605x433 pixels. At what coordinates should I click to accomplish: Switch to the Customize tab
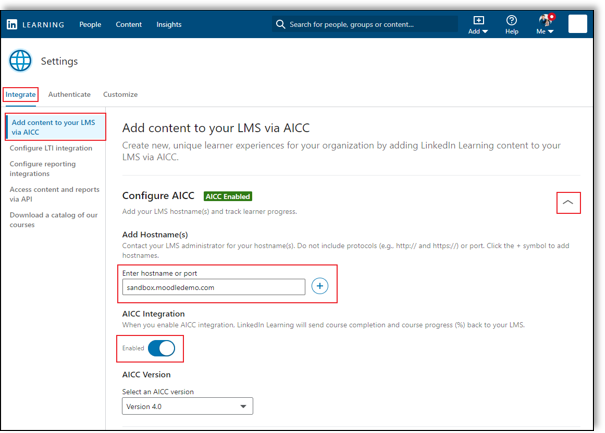120,95
